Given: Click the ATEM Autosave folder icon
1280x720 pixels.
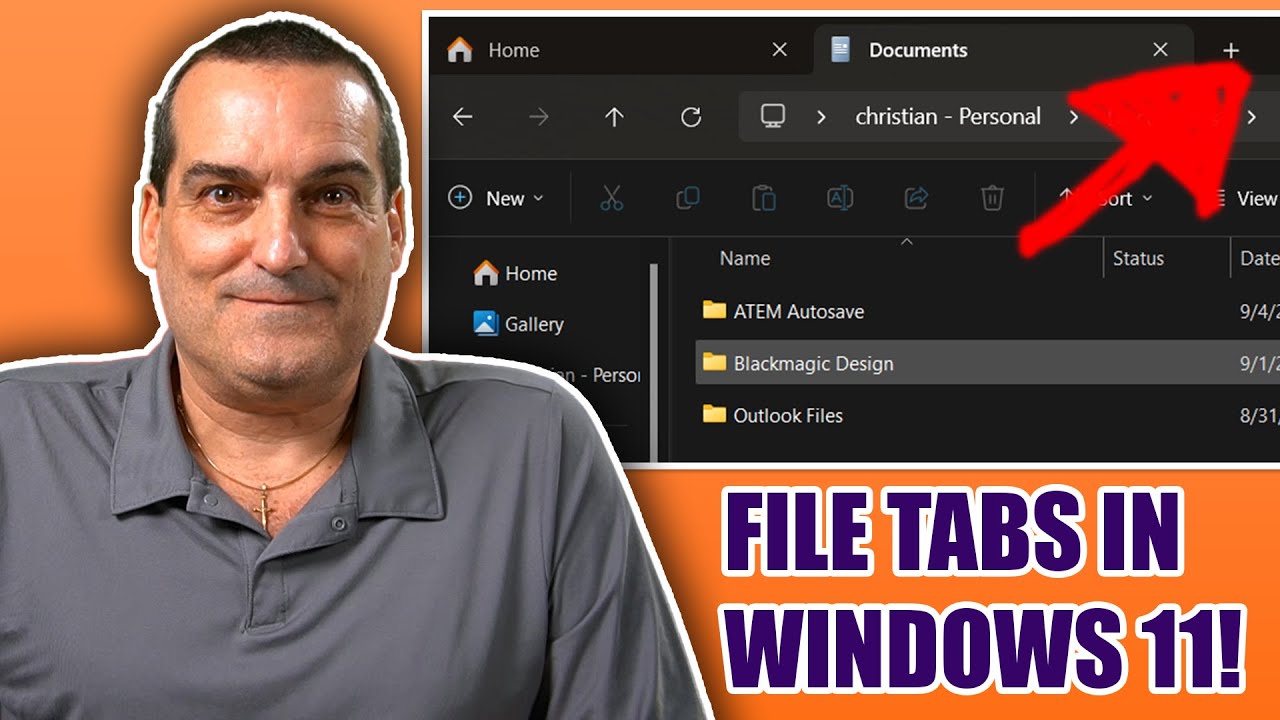Looking at the screenshot, I should (x=714, y=310).
